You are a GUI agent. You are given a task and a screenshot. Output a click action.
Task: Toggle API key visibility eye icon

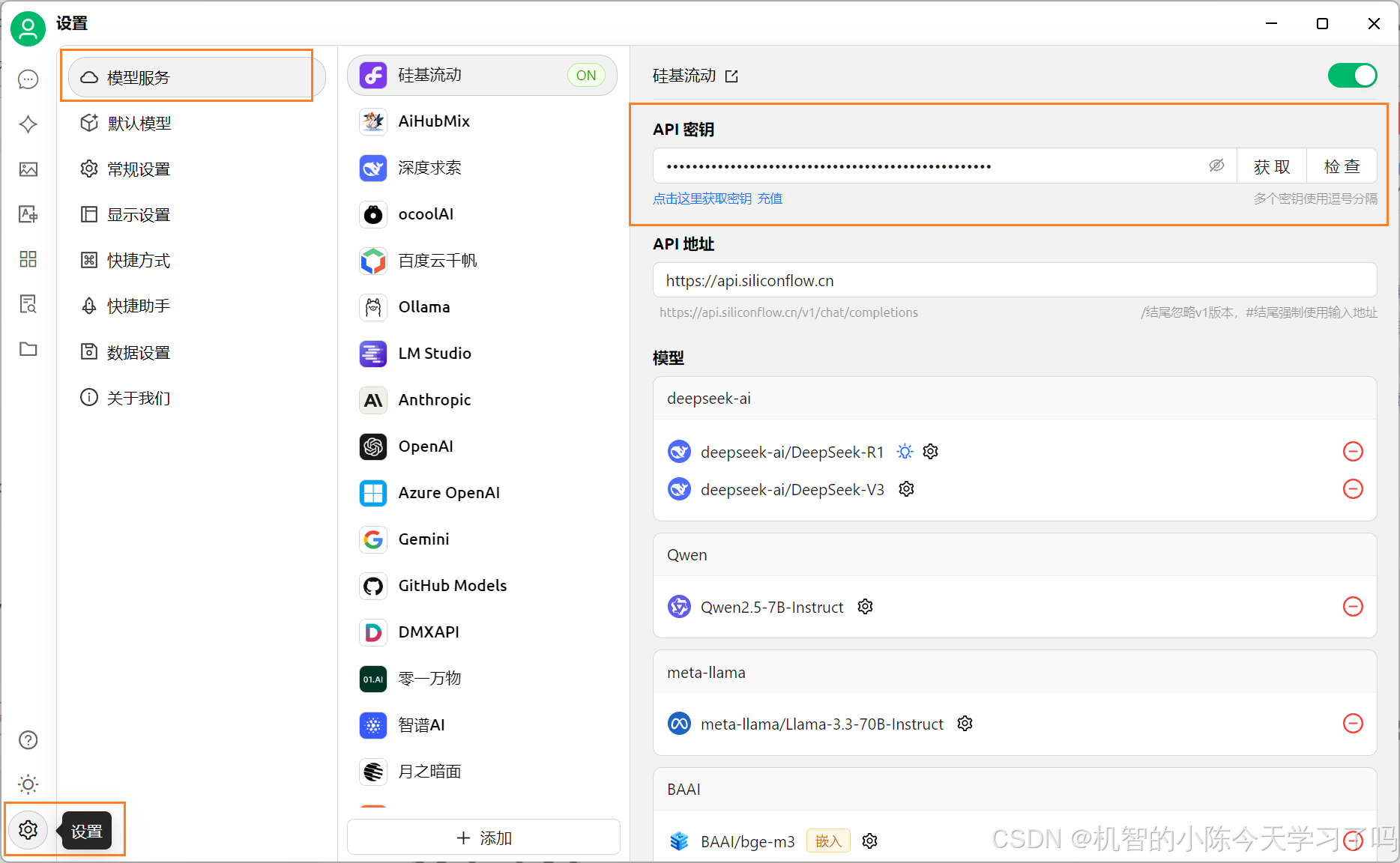[x=1216, y=166]
